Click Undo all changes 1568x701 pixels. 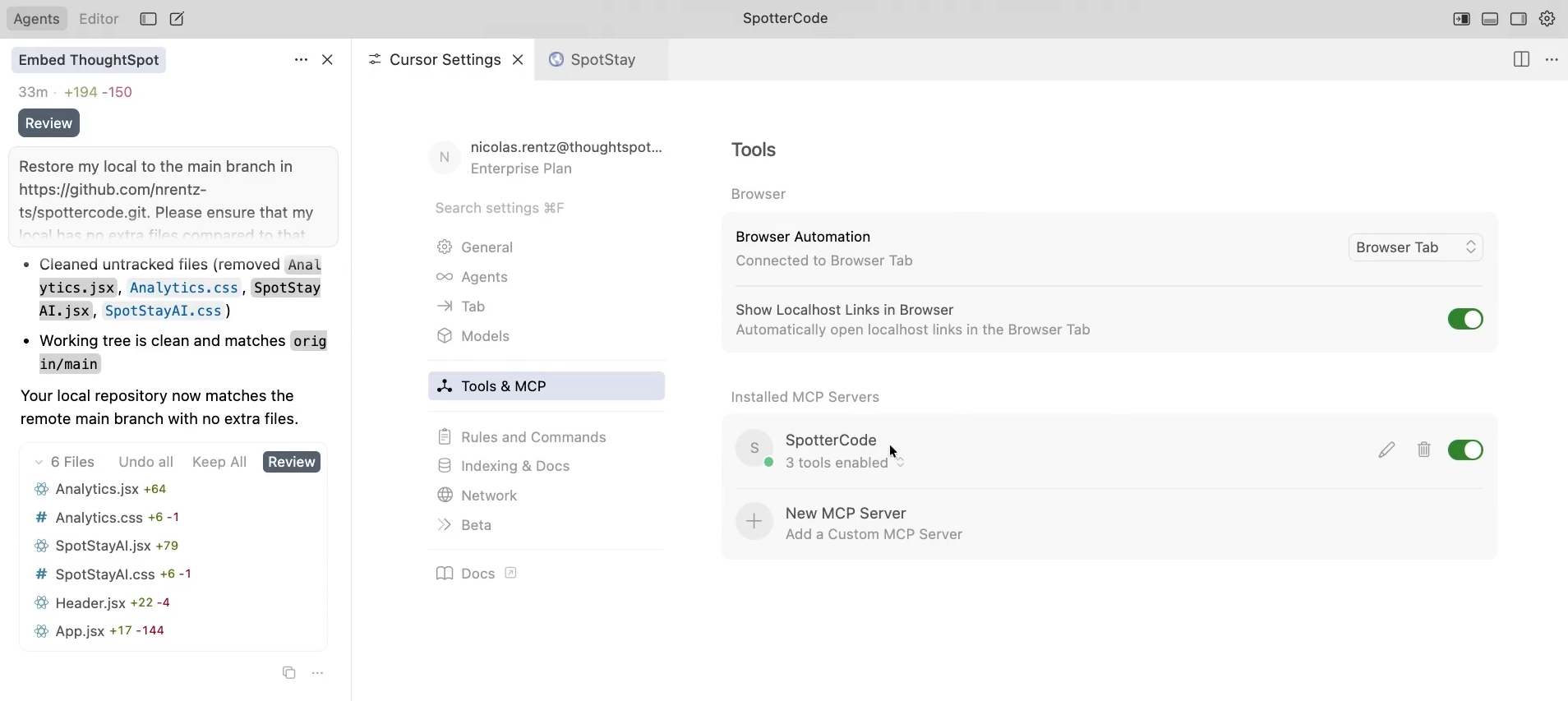tap(145, 463)
